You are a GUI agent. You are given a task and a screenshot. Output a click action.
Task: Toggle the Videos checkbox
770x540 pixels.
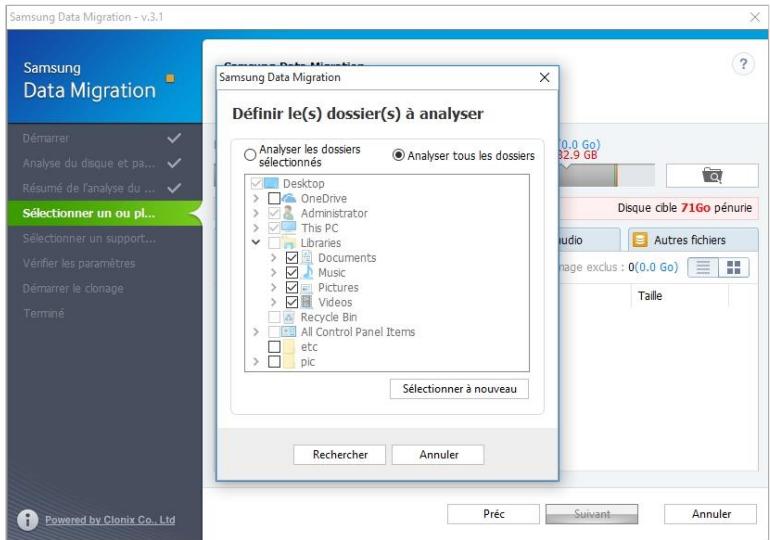[292, 302]
